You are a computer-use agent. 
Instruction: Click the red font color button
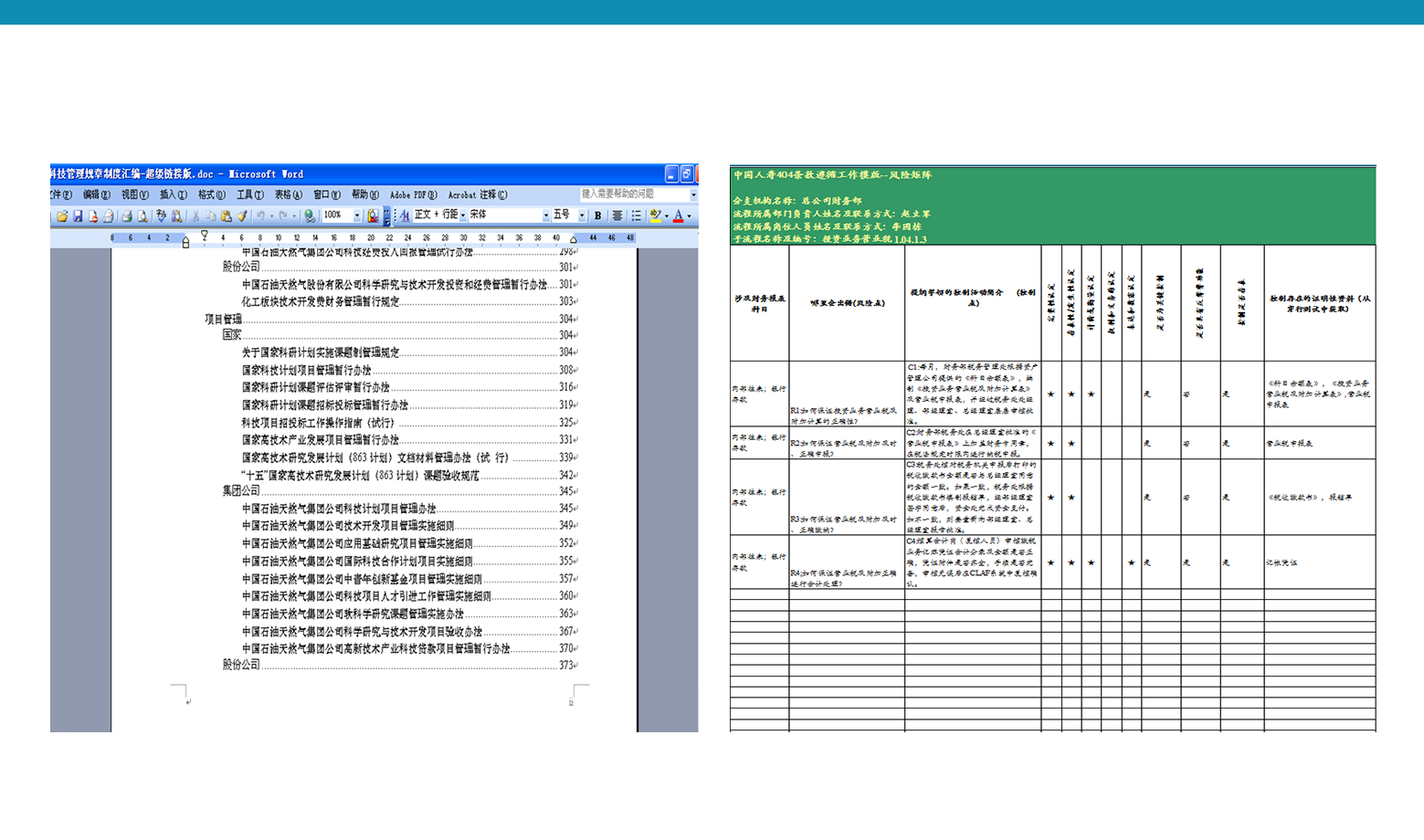click(x=678, y=216)
